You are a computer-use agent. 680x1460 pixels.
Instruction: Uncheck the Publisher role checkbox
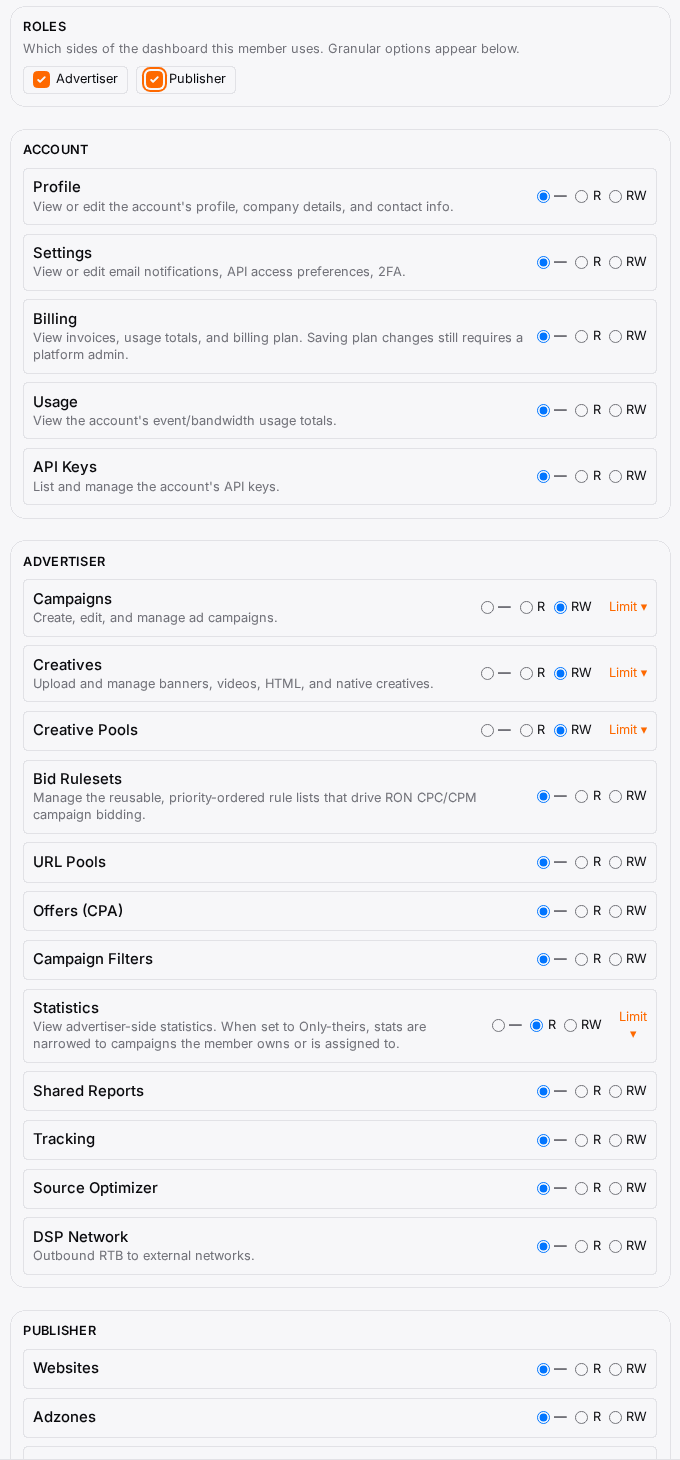click(154, 79)
